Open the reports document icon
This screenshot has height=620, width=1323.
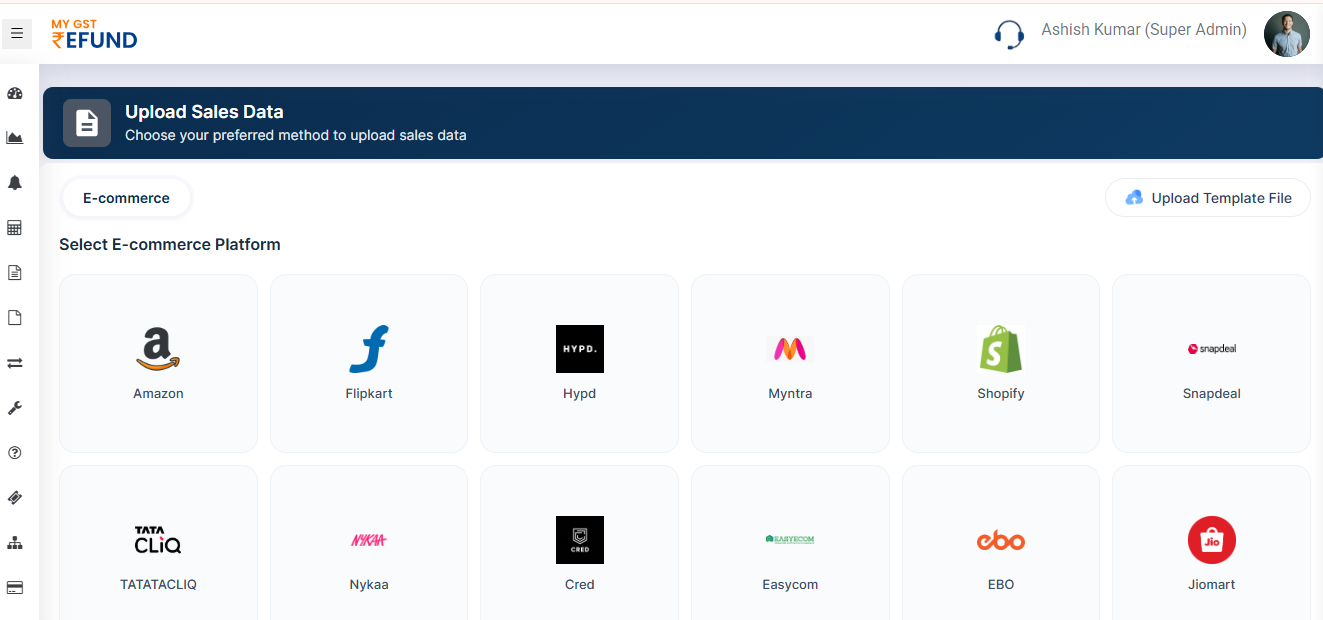pos(15,272)
